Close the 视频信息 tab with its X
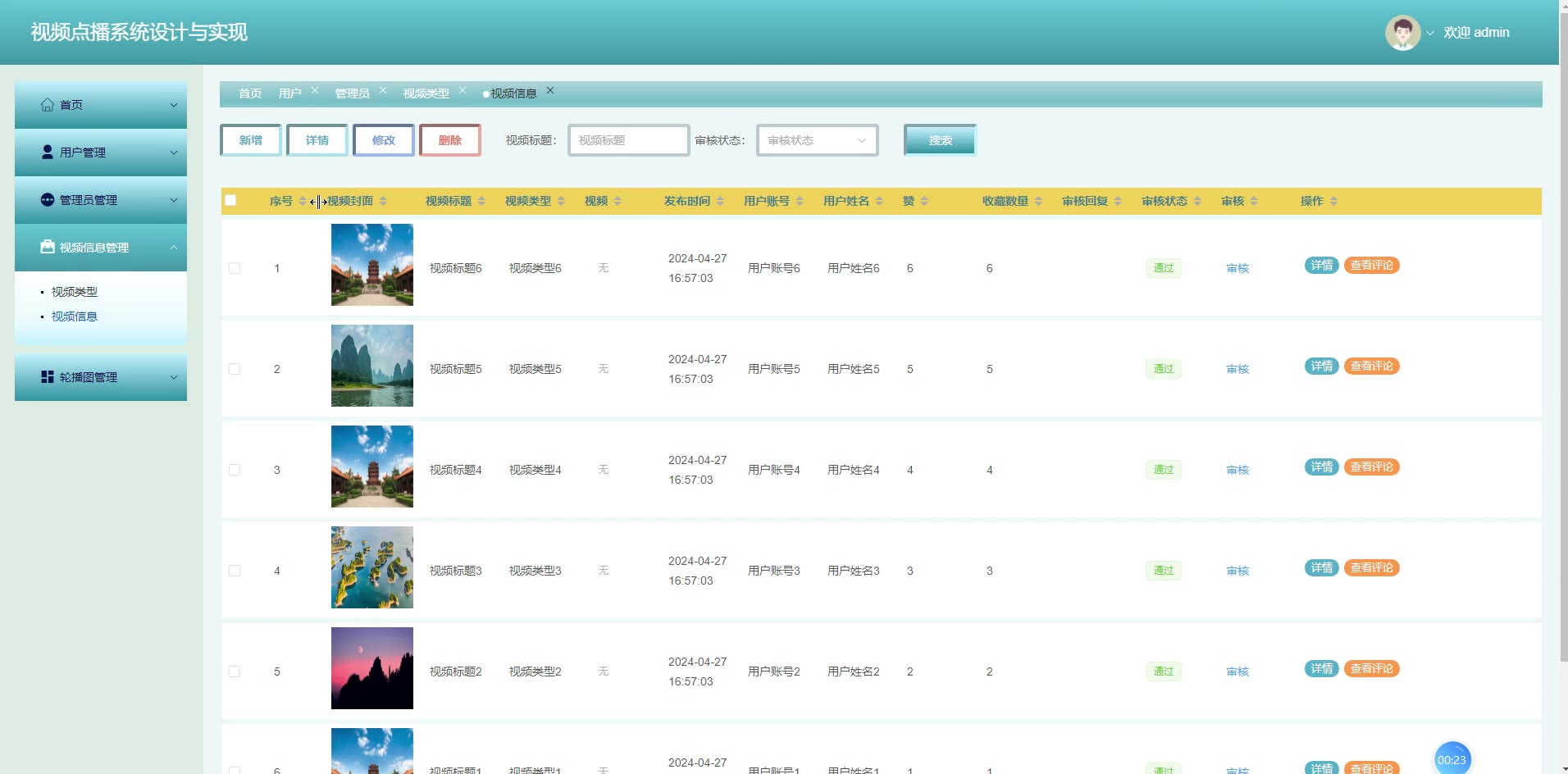The width and height of the screenshot is (1568, 774). (x=550, y=90)
